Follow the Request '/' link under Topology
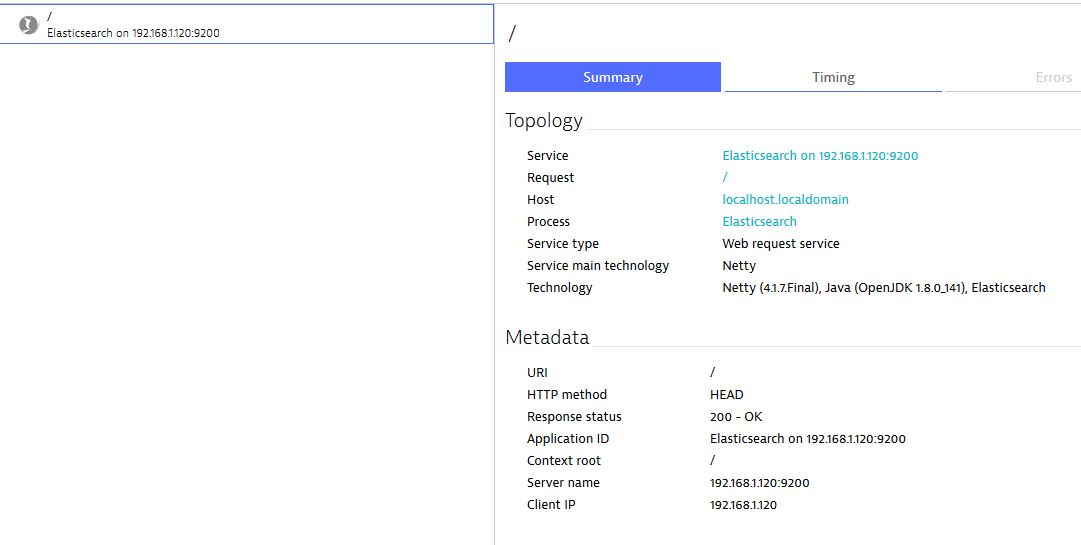The height and width of the screenshot is (545, 1081). [725, 178]
